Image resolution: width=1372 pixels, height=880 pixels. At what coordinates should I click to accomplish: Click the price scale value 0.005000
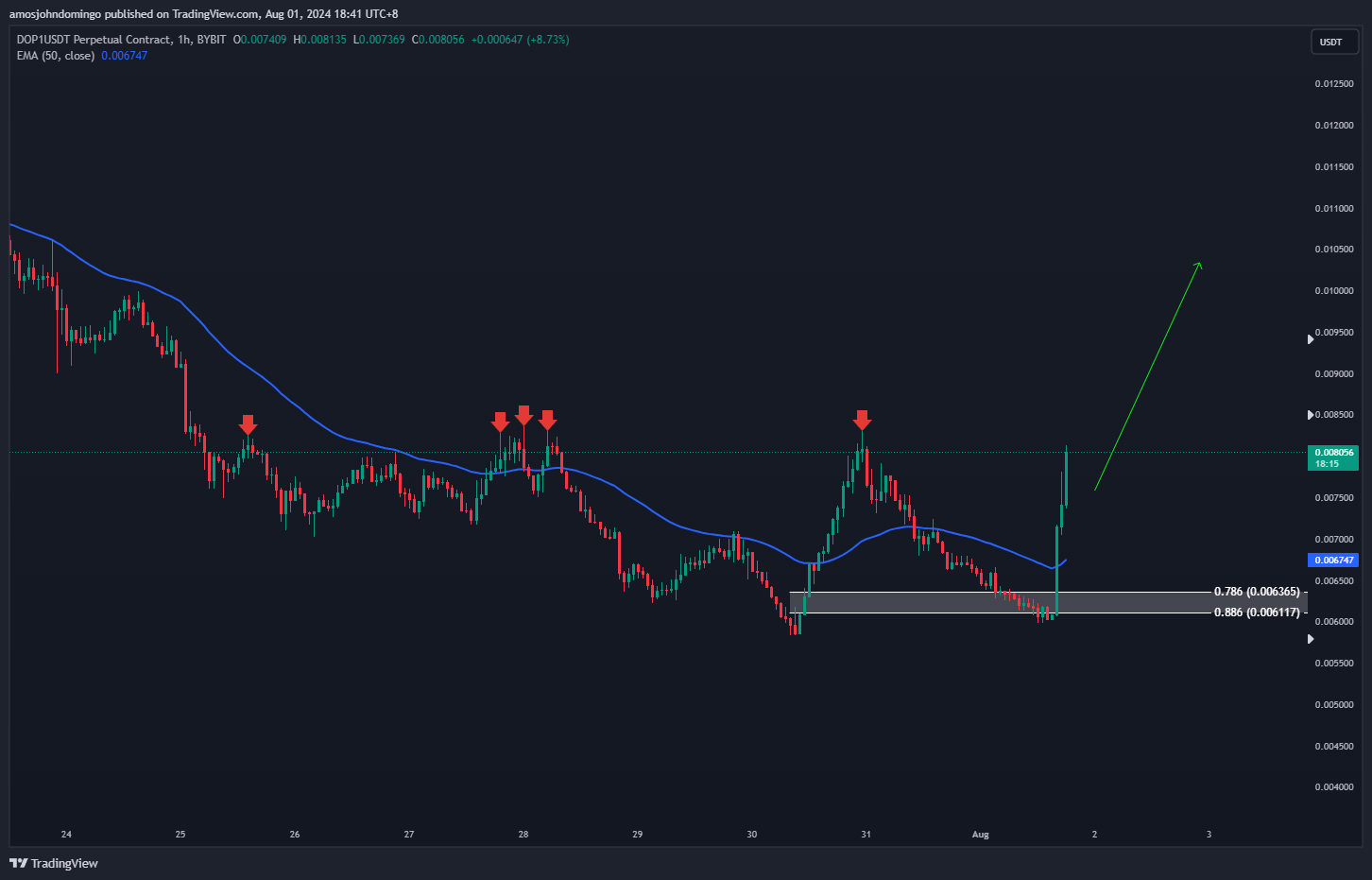(x=1333, y=705)
